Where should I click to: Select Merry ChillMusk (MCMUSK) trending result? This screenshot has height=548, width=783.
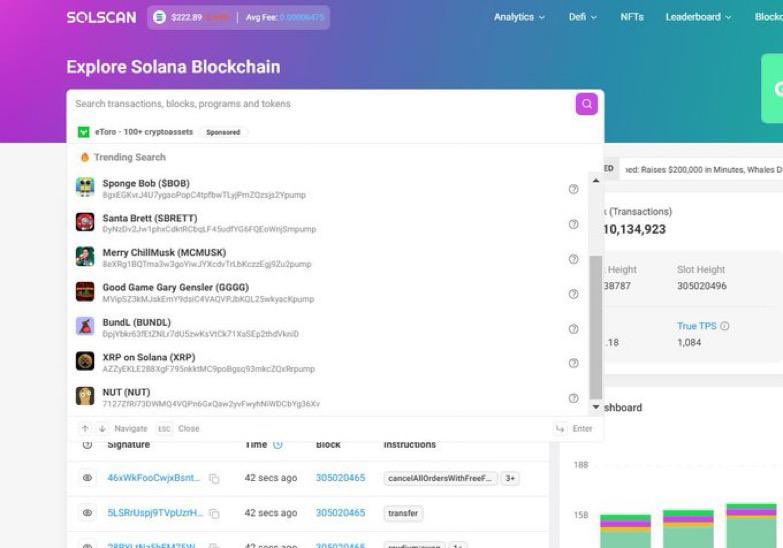(328, 258)
